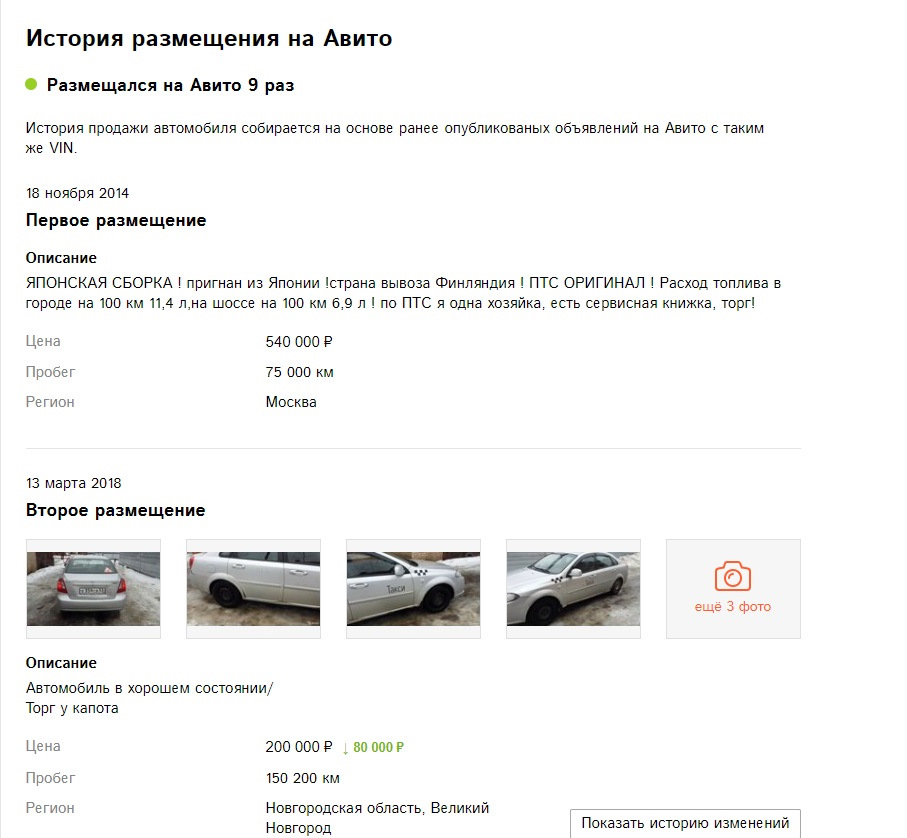Open the thumbnail showing the Такси door label
The width and height of the screenshot is (907, 838).
coord(413,589)
